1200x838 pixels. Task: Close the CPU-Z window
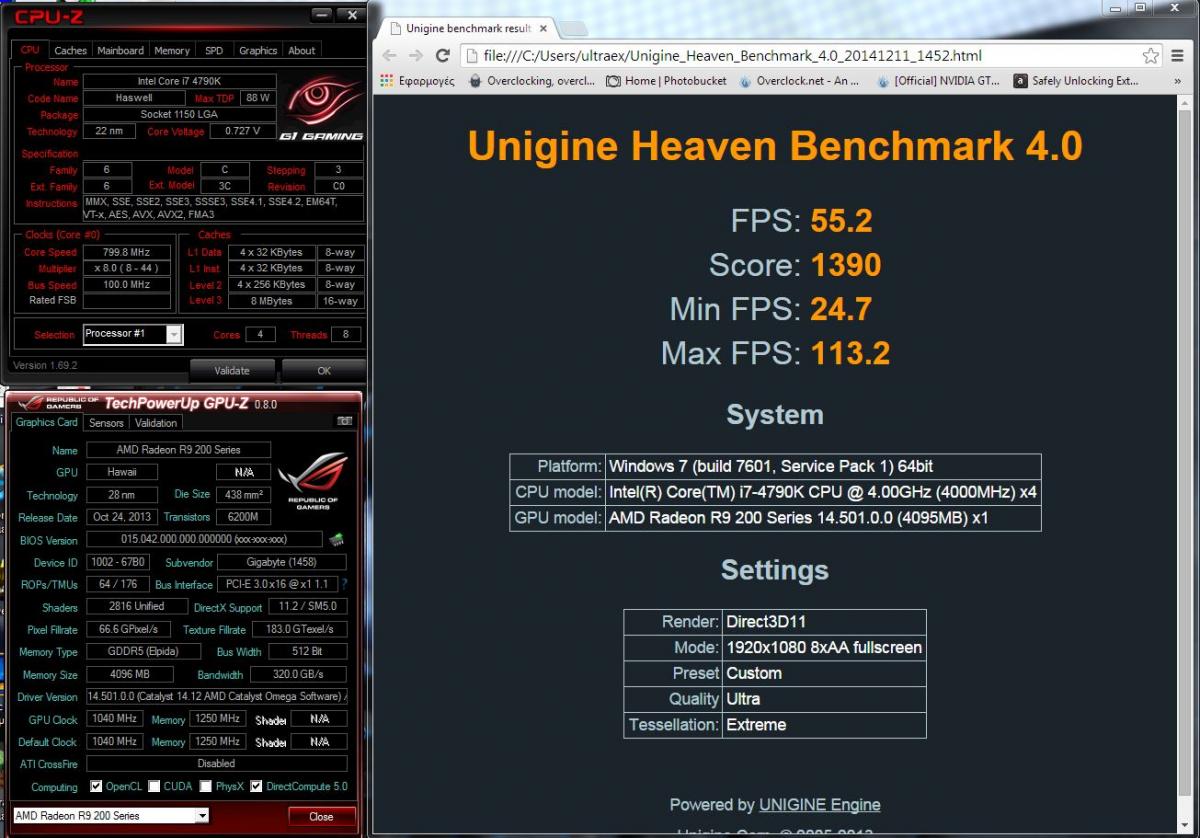click(350, 14)
